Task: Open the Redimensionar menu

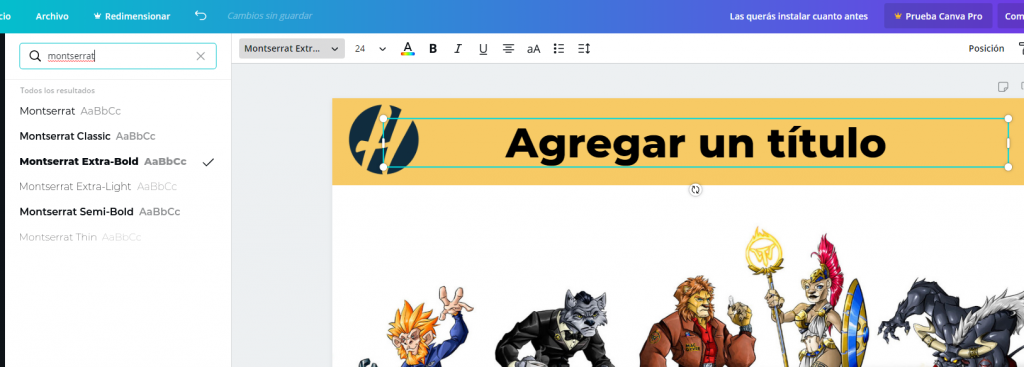Action: (132, 16)
